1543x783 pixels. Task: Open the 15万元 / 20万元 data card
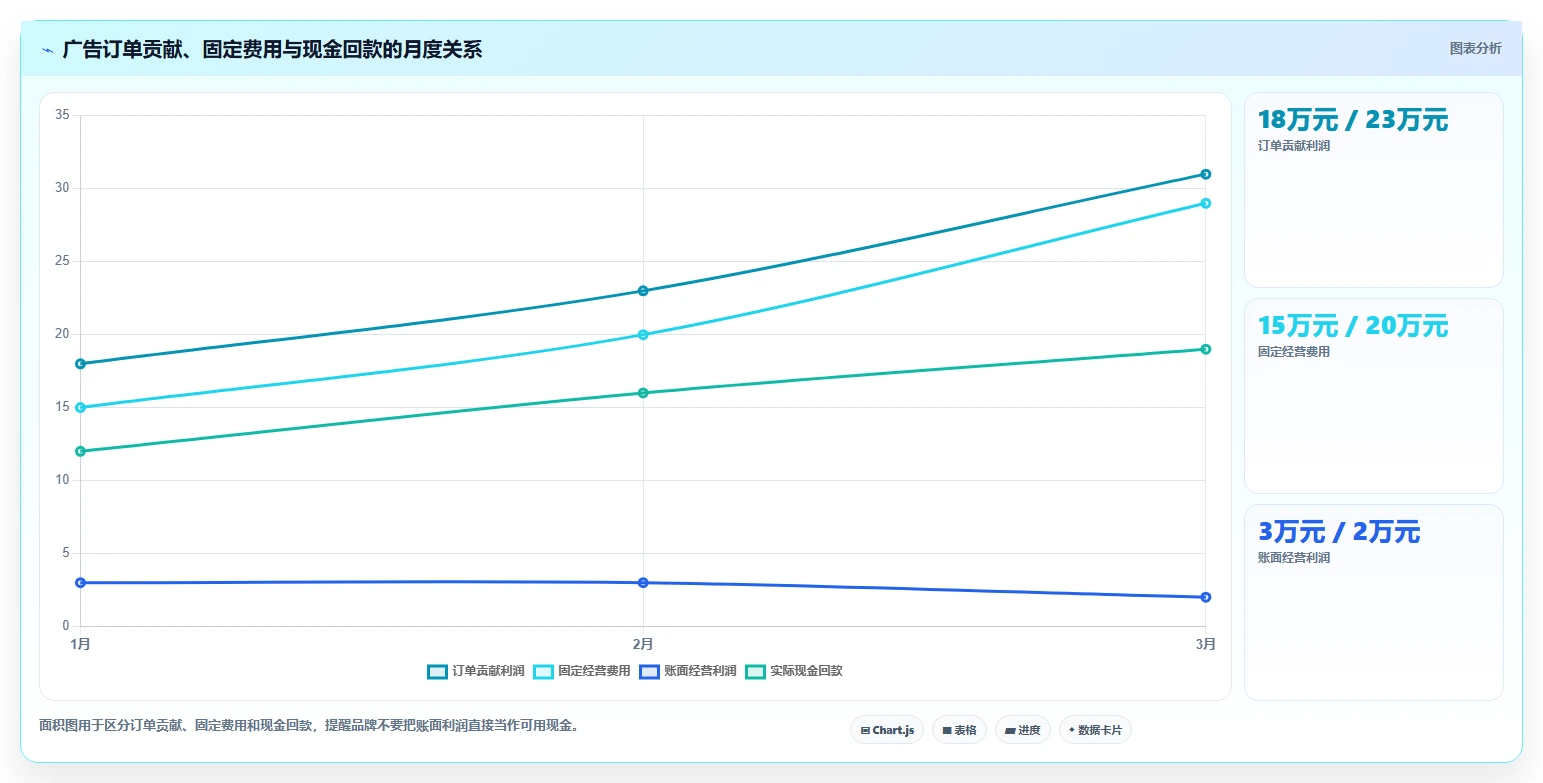[x=1373, y=396]
